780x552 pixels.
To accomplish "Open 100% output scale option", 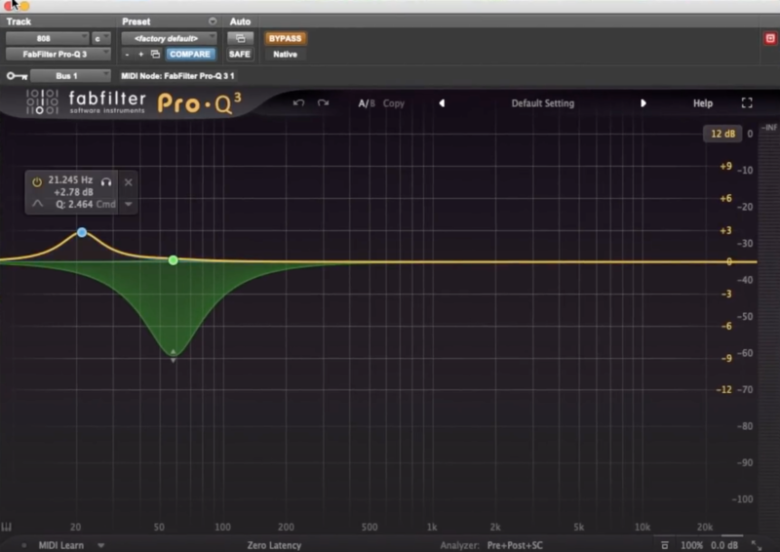I will [691, 545].
